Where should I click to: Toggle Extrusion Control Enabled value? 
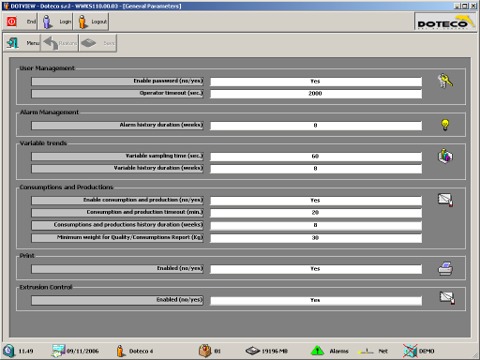click(x=316, y=300)
